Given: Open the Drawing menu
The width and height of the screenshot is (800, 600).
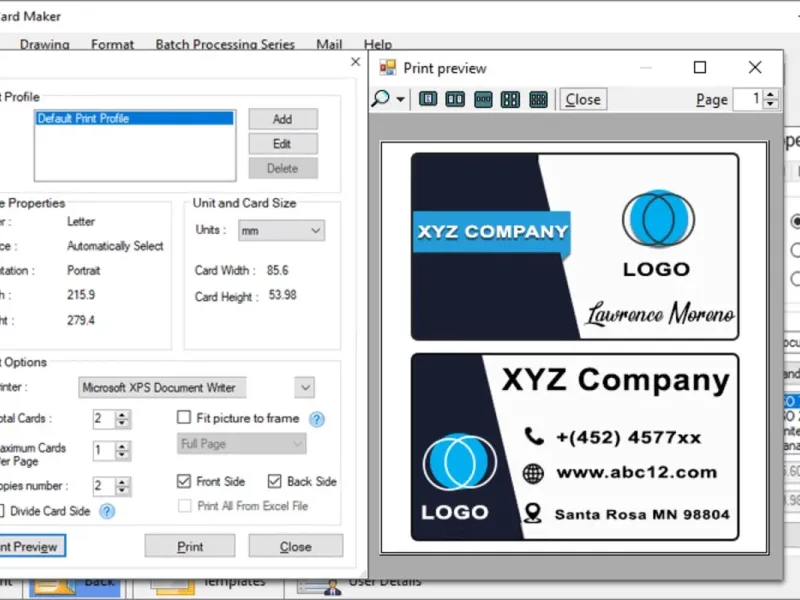Looking at the screenshot, I should pos(45,44).
